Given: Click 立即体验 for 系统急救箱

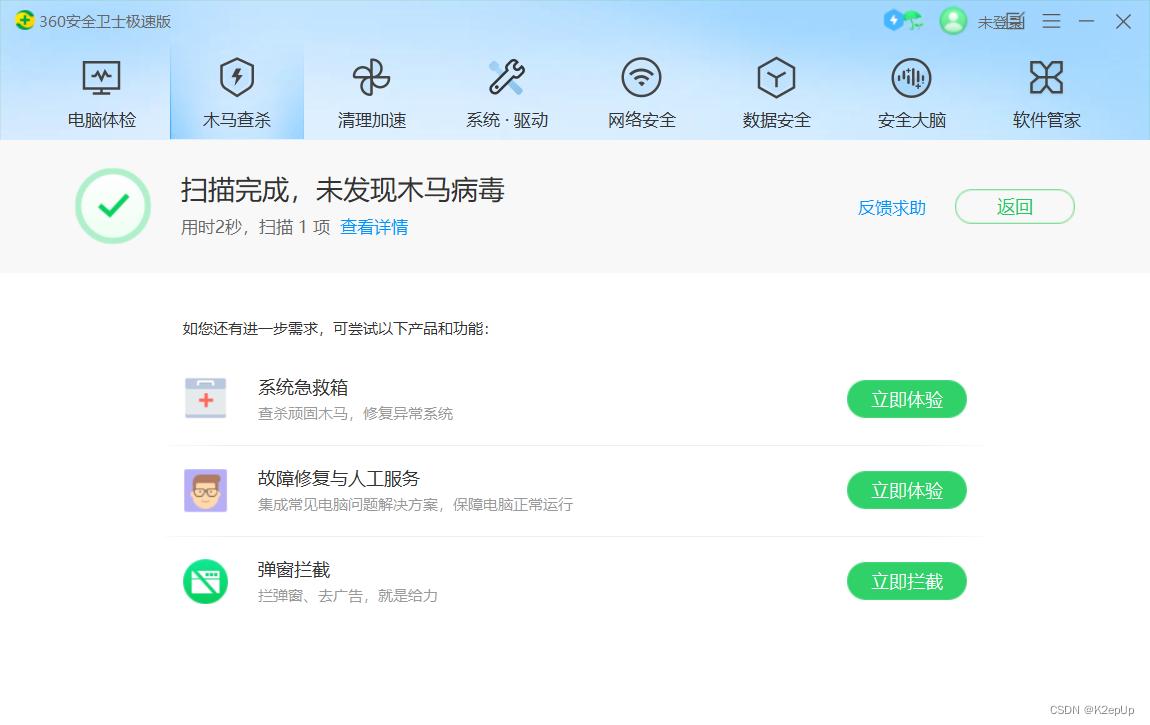Looking at the screenshot, I should point(907,400).
